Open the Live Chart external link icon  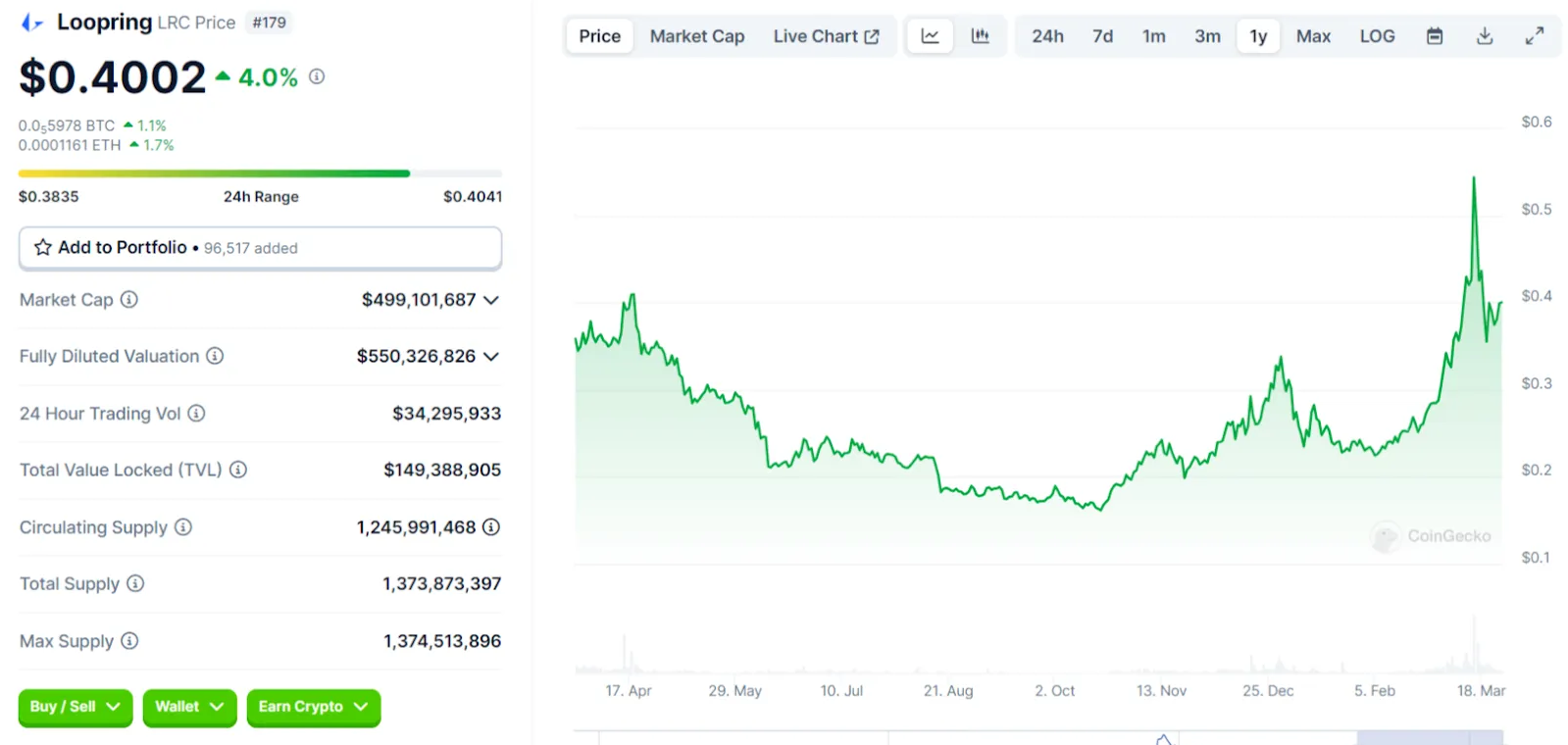871,35
